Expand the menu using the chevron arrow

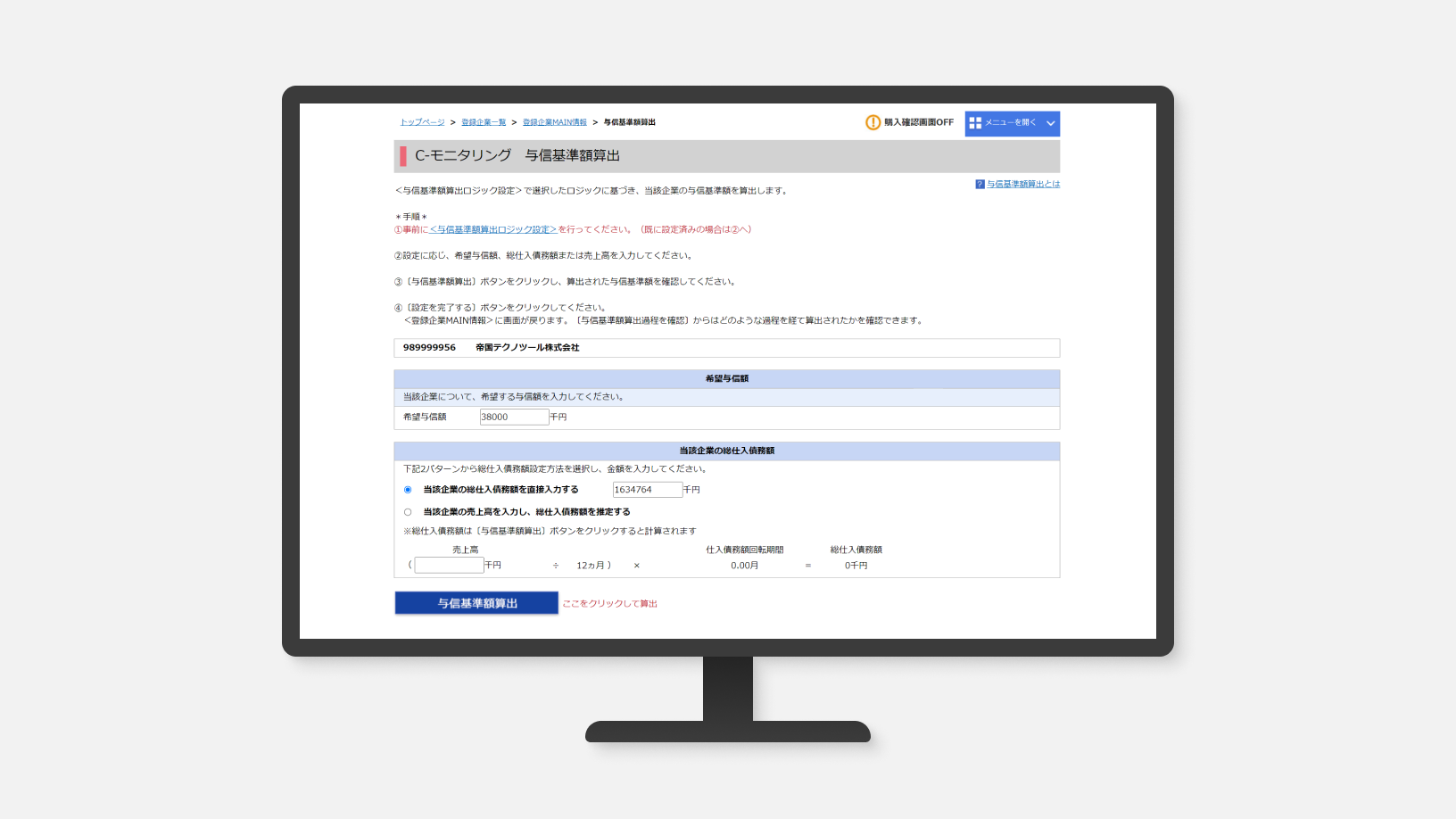[x=1050, y=123]
